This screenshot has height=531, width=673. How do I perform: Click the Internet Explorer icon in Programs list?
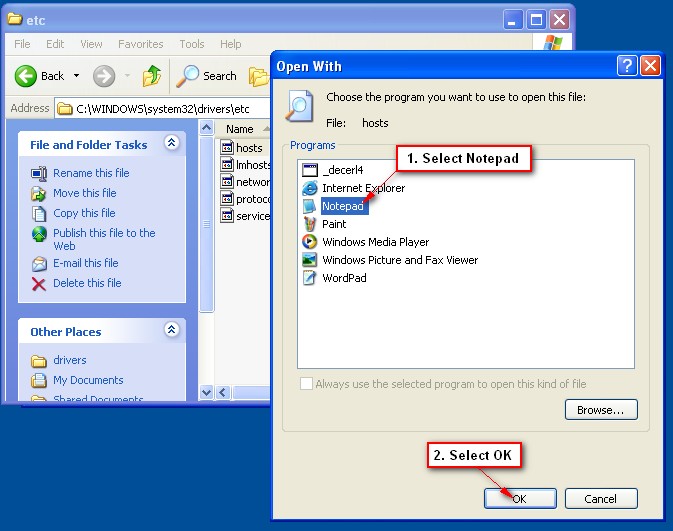(x=309, y=188)
